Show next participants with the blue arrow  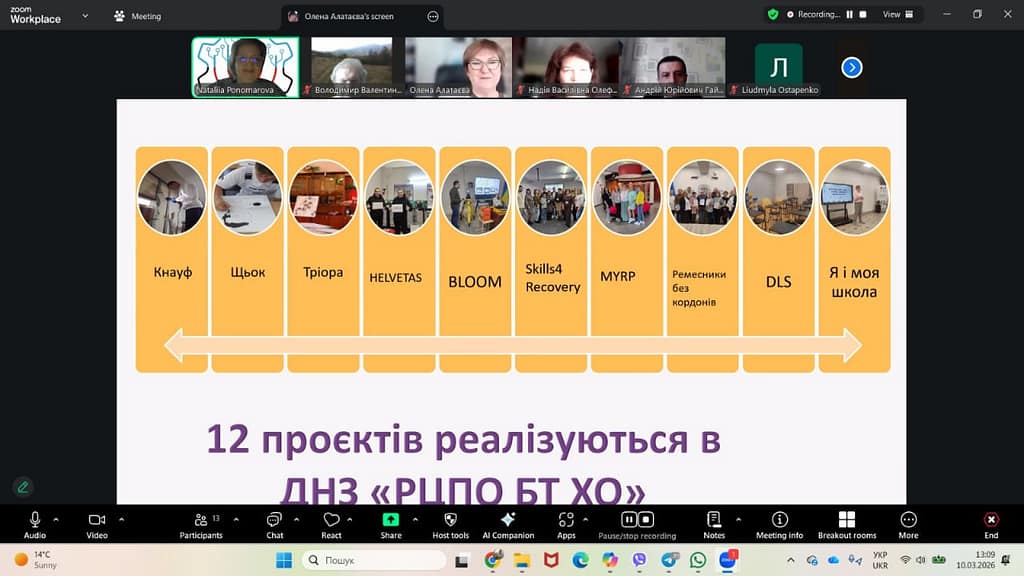851,67
